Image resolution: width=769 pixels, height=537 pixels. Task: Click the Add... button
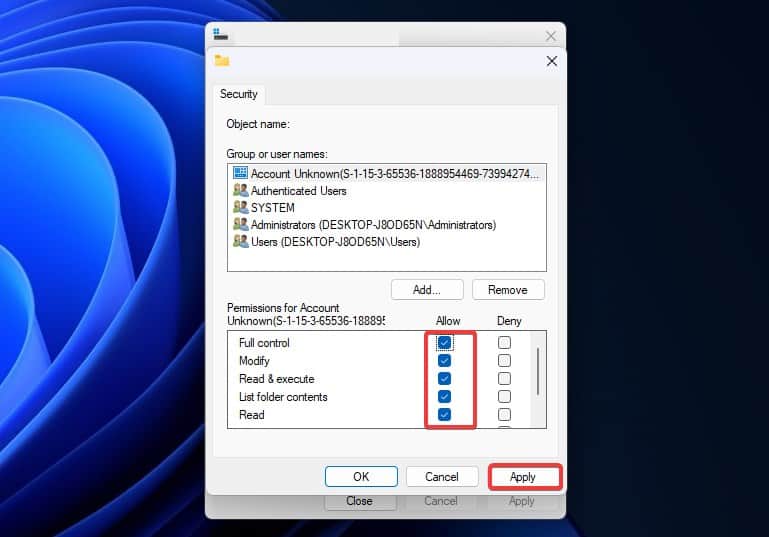427,290
